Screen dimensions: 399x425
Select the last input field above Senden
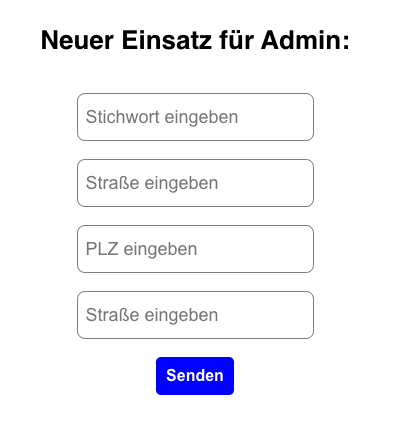pyautogui.click(x=195, y=315)
